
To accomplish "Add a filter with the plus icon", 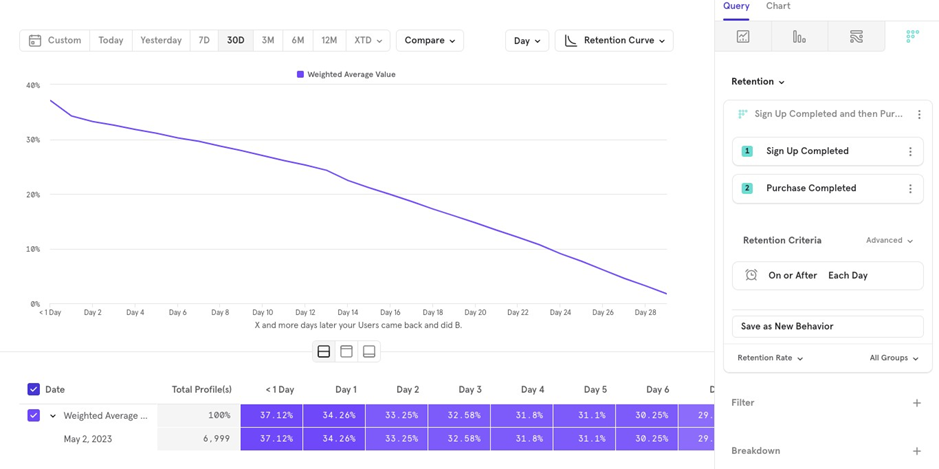I will pos(916,403).
